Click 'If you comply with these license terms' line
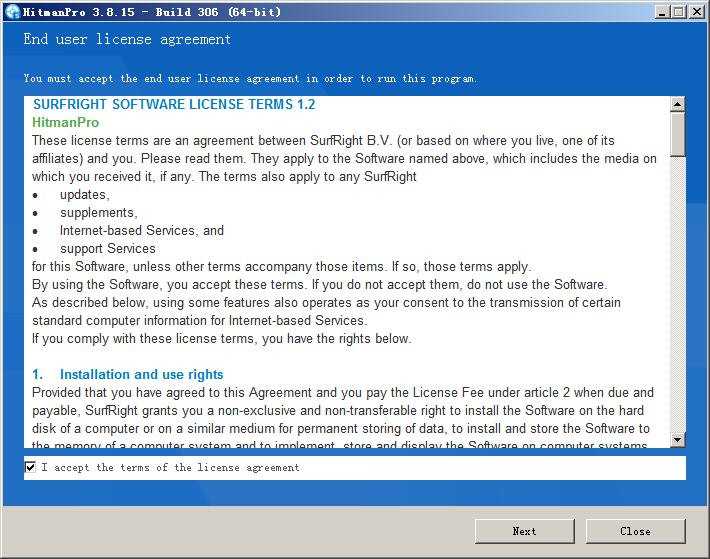The image size is (710, 559). (221, 339)
